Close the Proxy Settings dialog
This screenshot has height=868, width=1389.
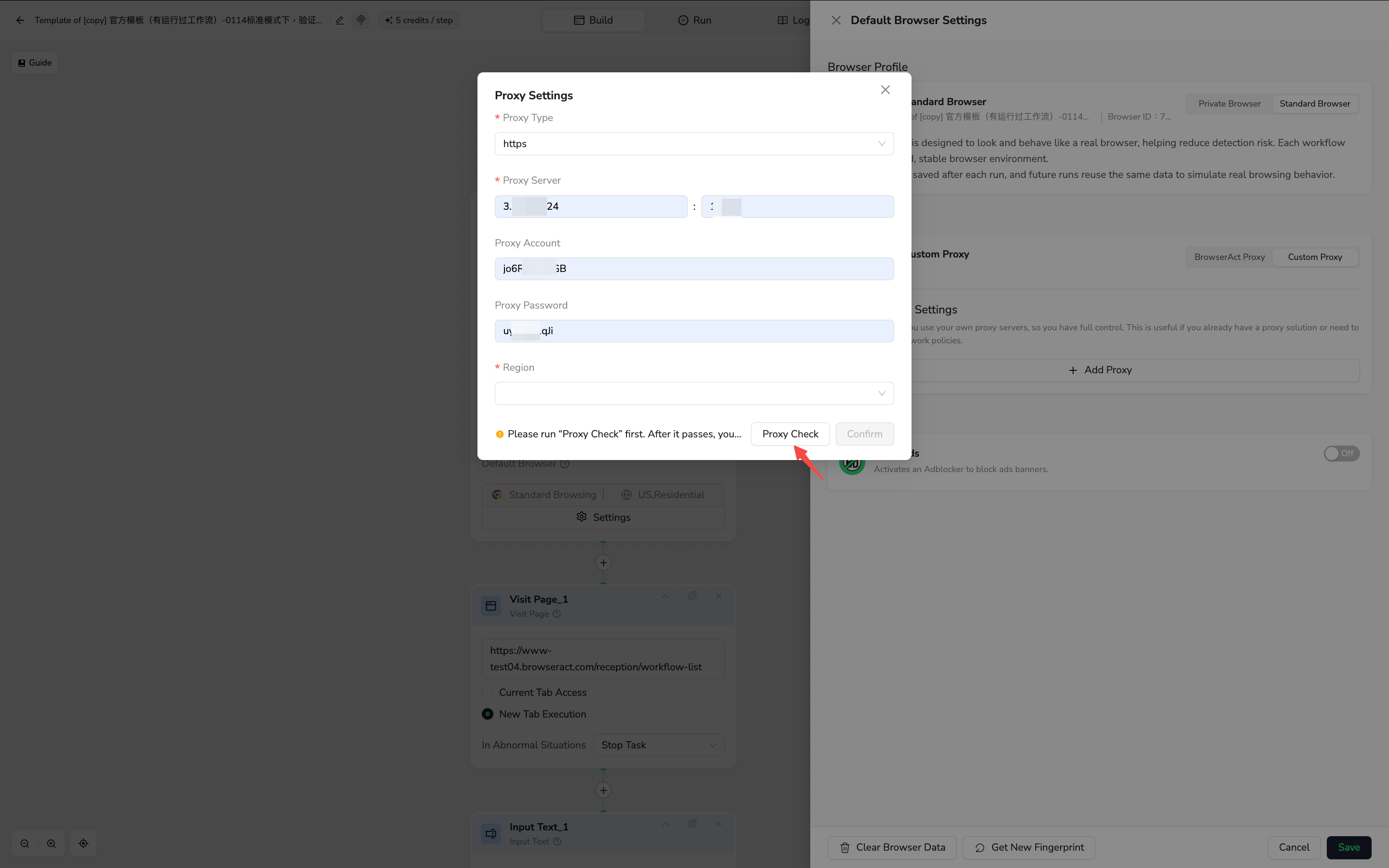885,90
